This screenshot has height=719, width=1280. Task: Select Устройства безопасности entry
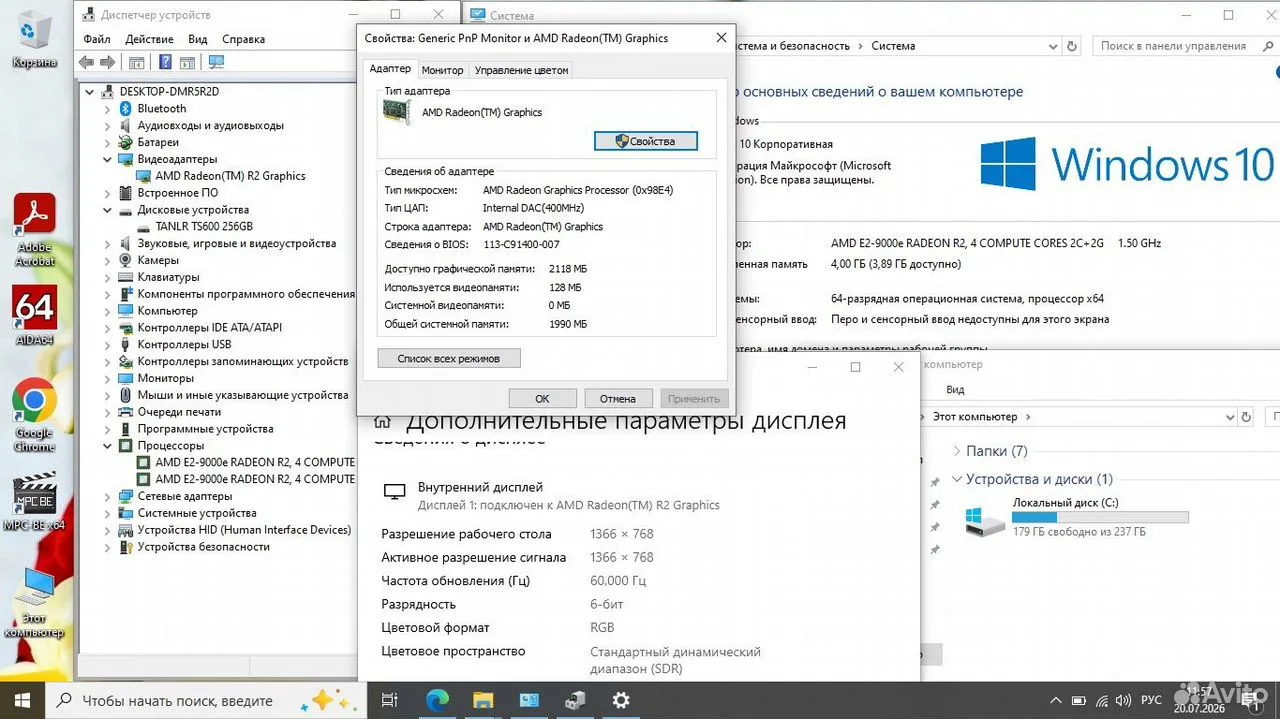[x=203, y=547]
